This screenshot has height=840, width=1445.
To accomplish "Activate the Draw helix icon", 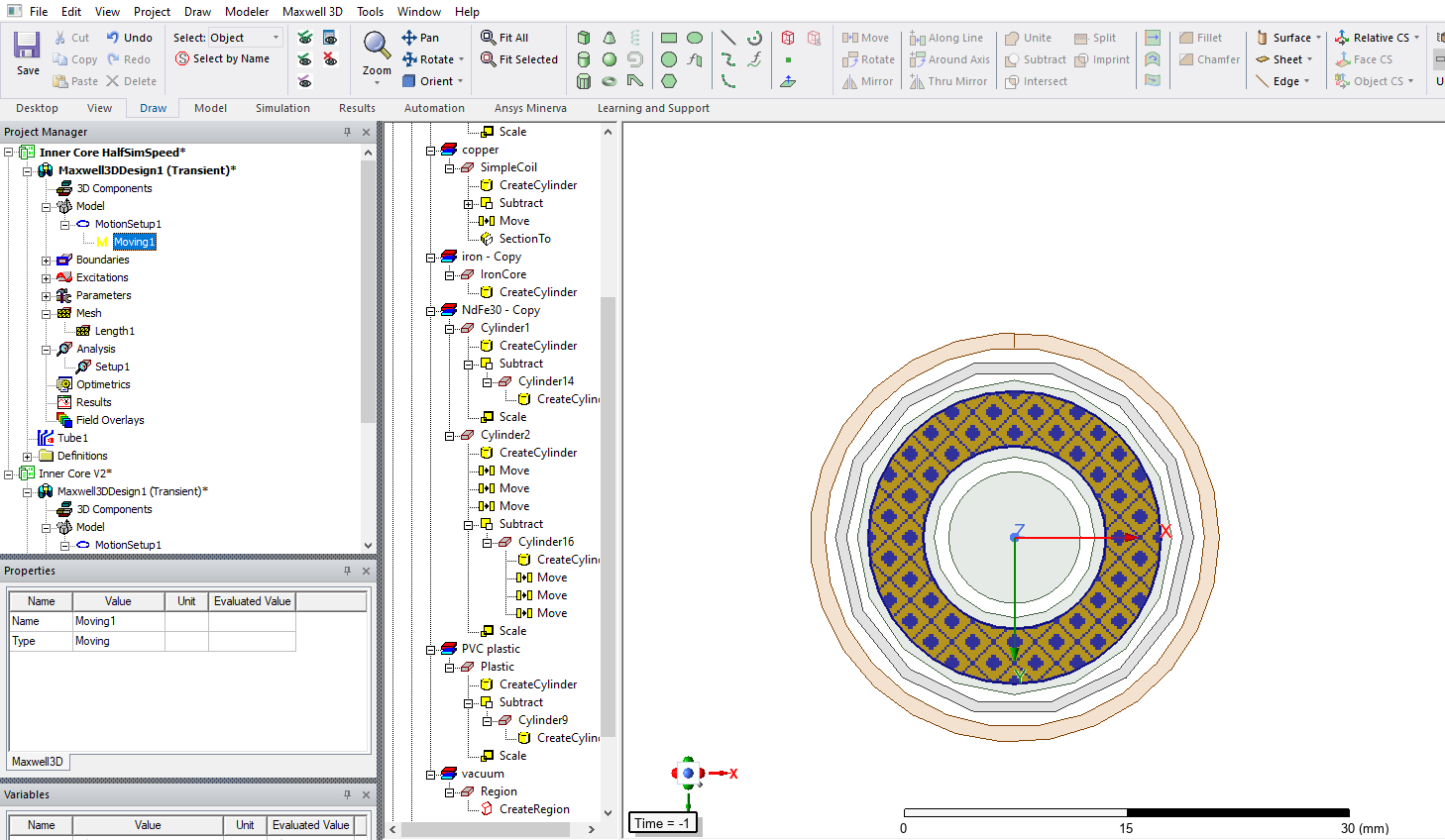I will [x=635, y=38].
